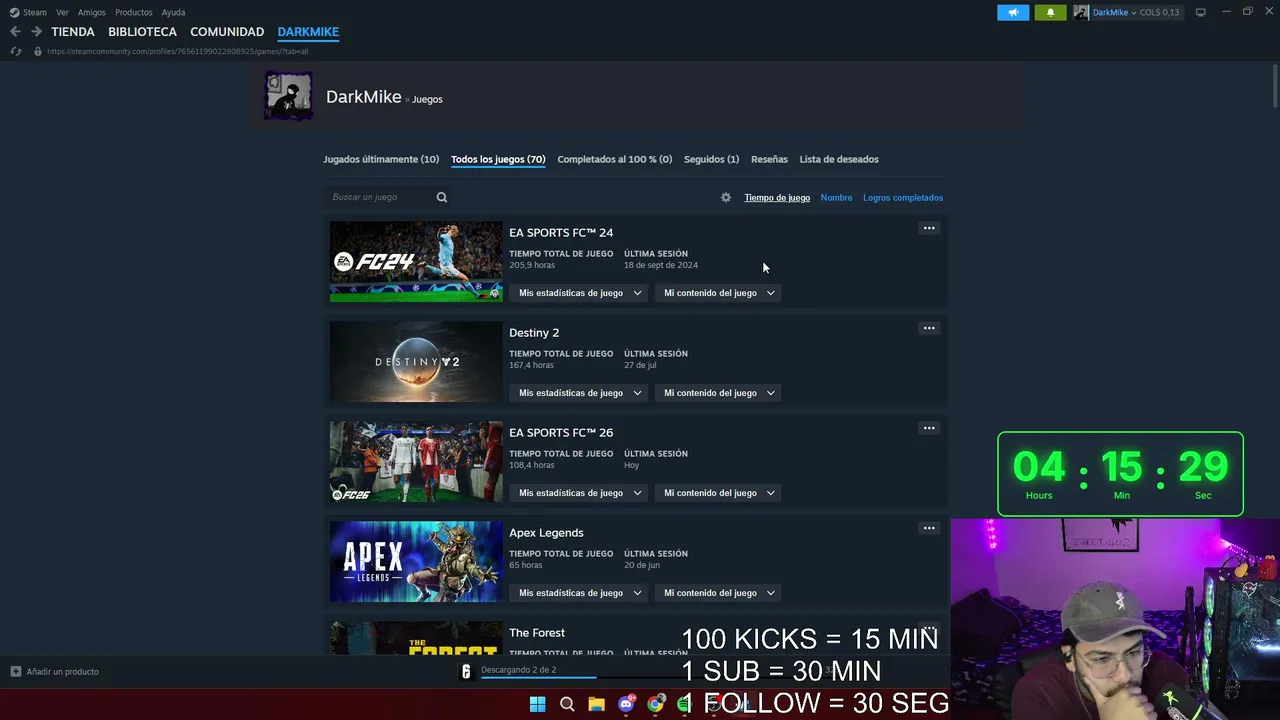Open the Destiny 2 cover thumbnail

(416, 362)
